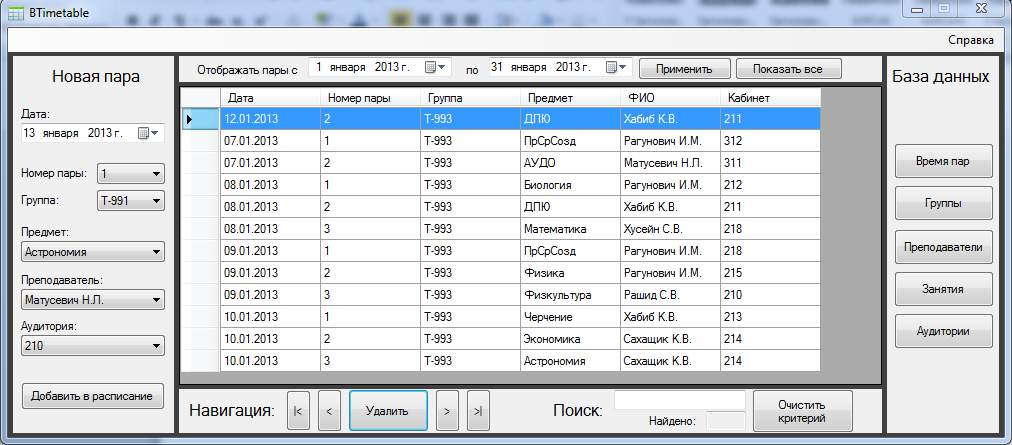Go to last record in navigation
The width and height of the screenshot is (1012, 445).
[478, 410]
